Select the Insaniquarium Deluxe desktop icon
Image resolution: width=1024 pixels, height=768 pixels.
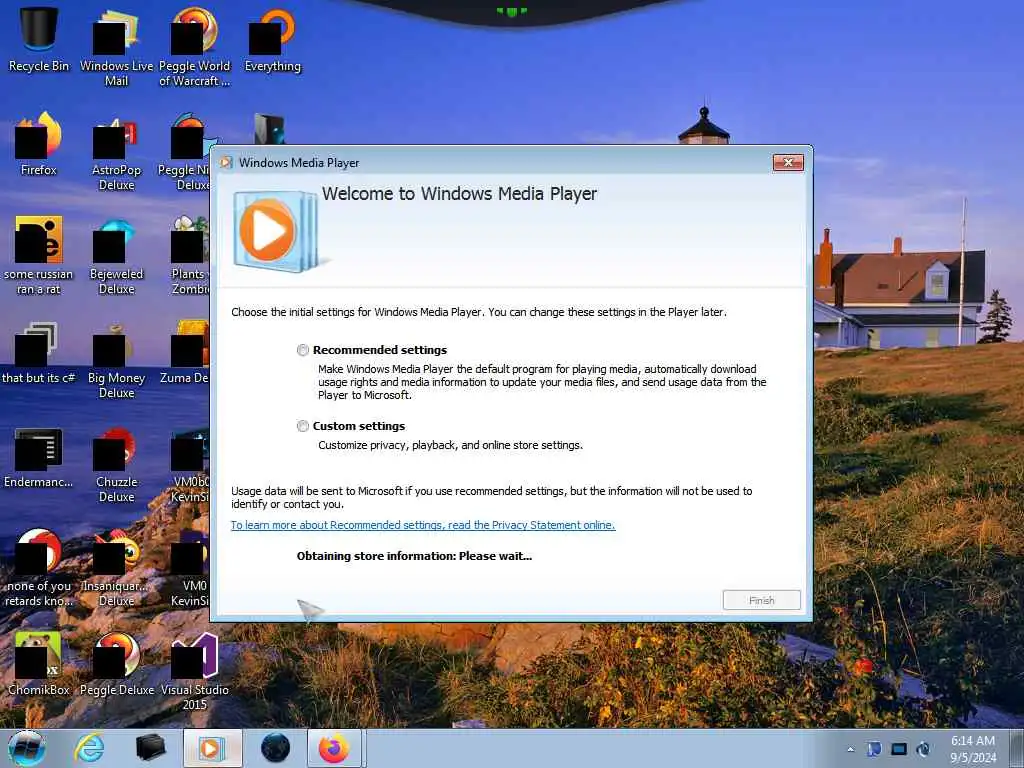(116, 568)
